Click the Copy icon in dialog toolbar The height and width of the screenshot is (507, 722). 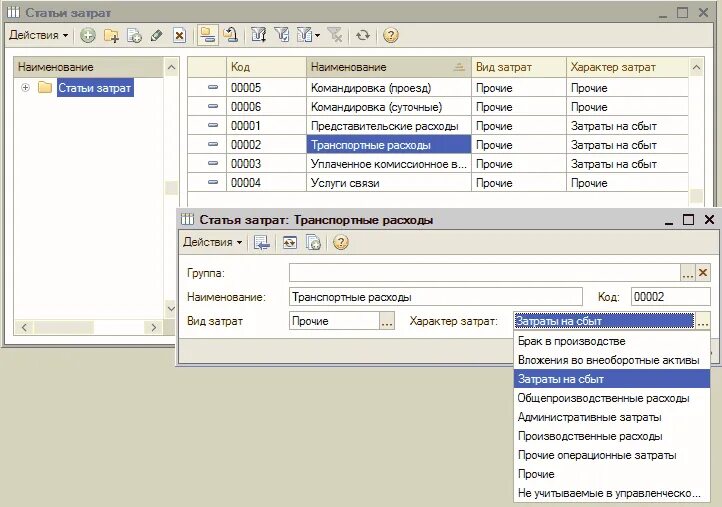[313, 242]
